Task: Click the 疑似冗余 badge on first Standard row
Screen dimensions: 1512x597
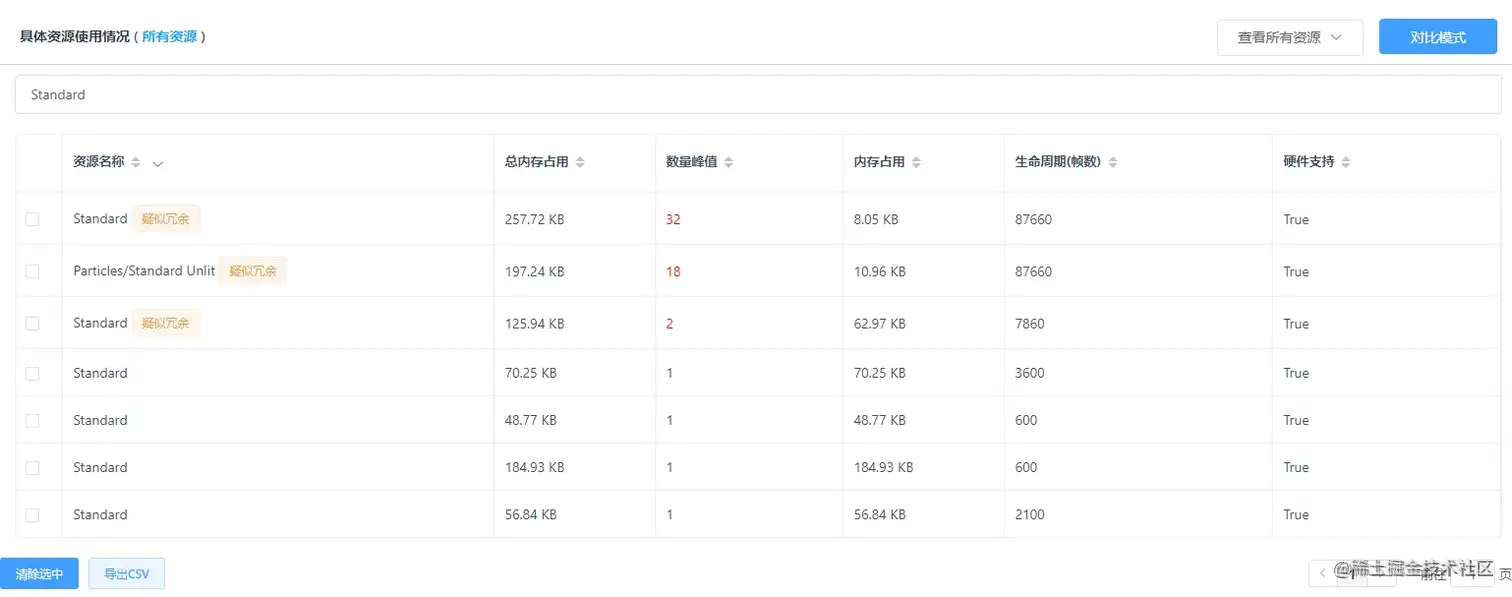Action: 166,218
